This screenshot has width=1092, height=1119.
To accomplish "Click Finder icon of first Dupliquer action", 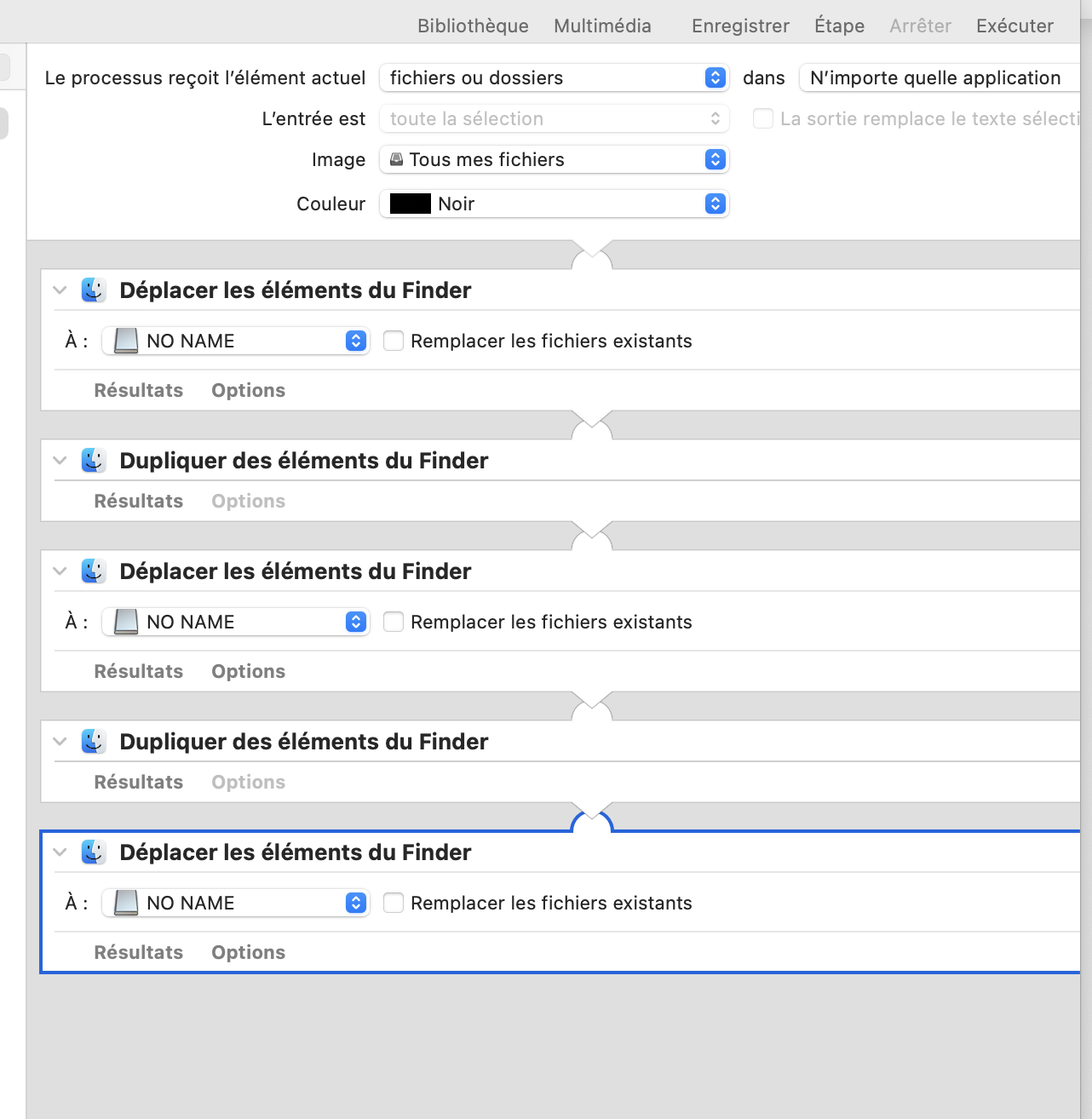I will tap(94, 461).
